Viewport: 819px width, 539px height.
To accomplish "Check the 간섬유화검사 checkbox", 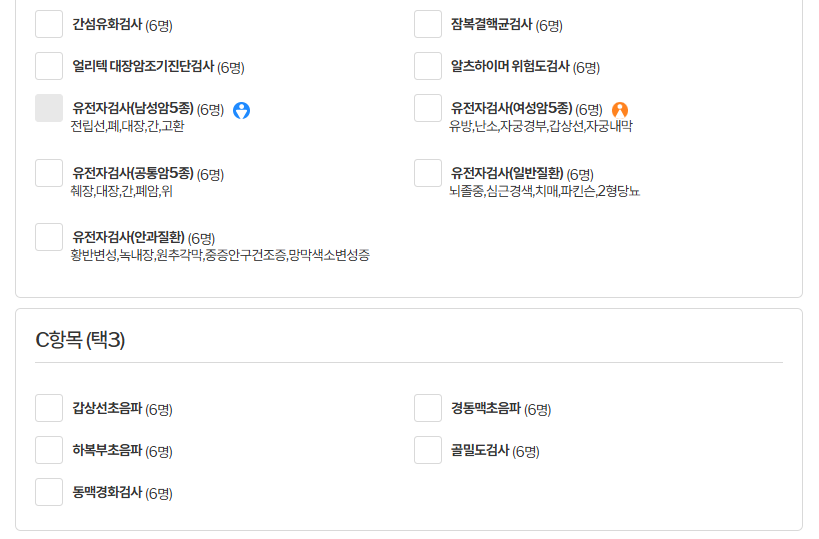I will pyautogui.click(x=49, y=24).
